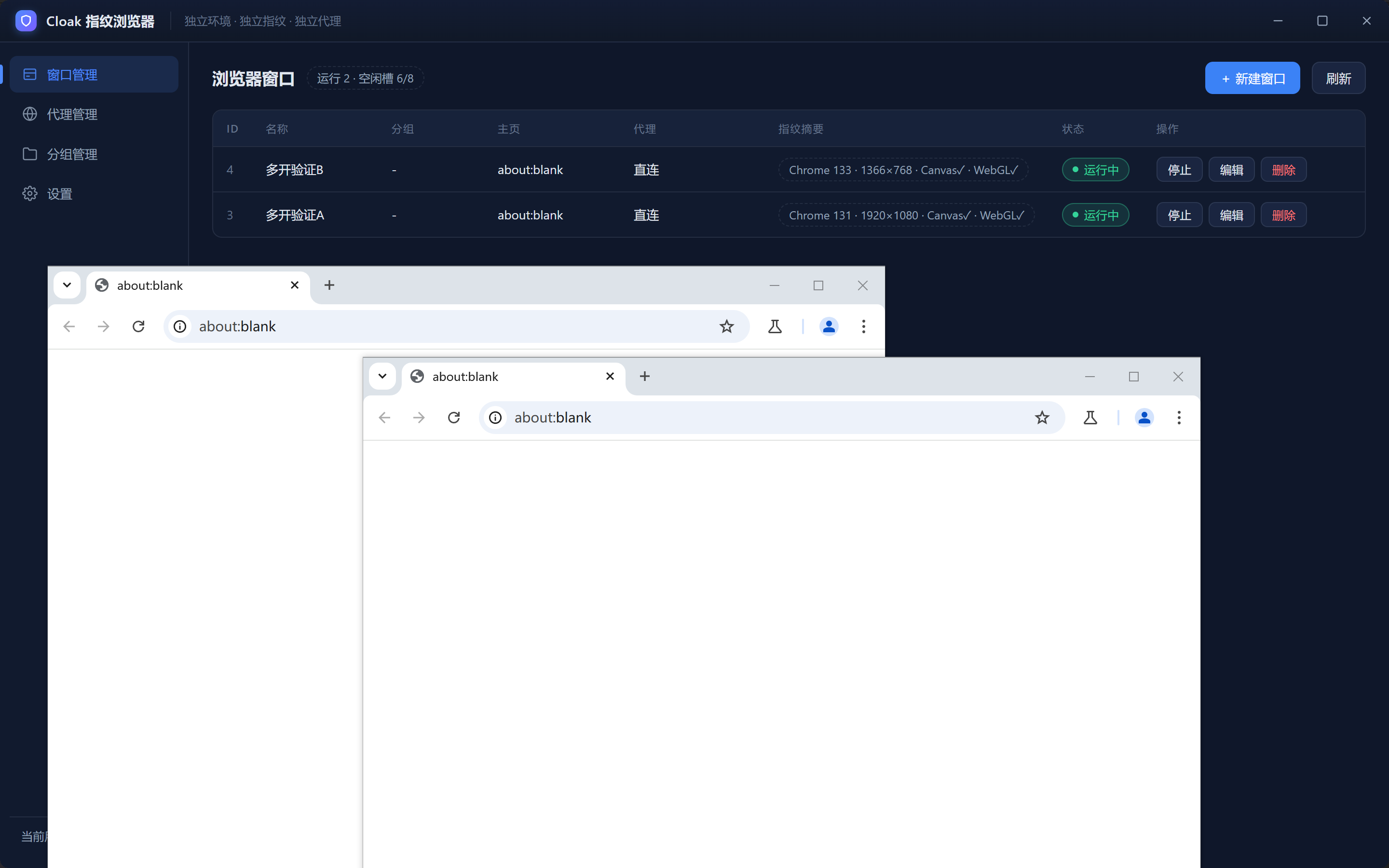Click the Chrome 131 fingerprint summary
The height and width of the screenshot is (868, 1389).
(x=906, y=215)
